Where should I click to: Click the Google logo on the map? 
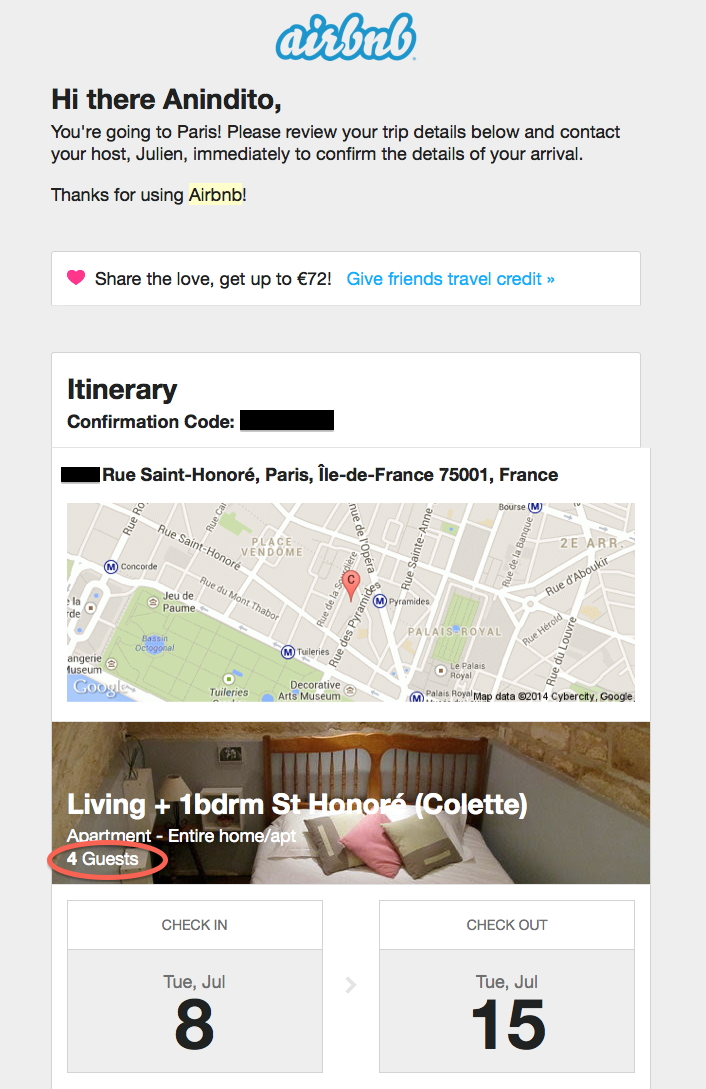click(100, 687)
